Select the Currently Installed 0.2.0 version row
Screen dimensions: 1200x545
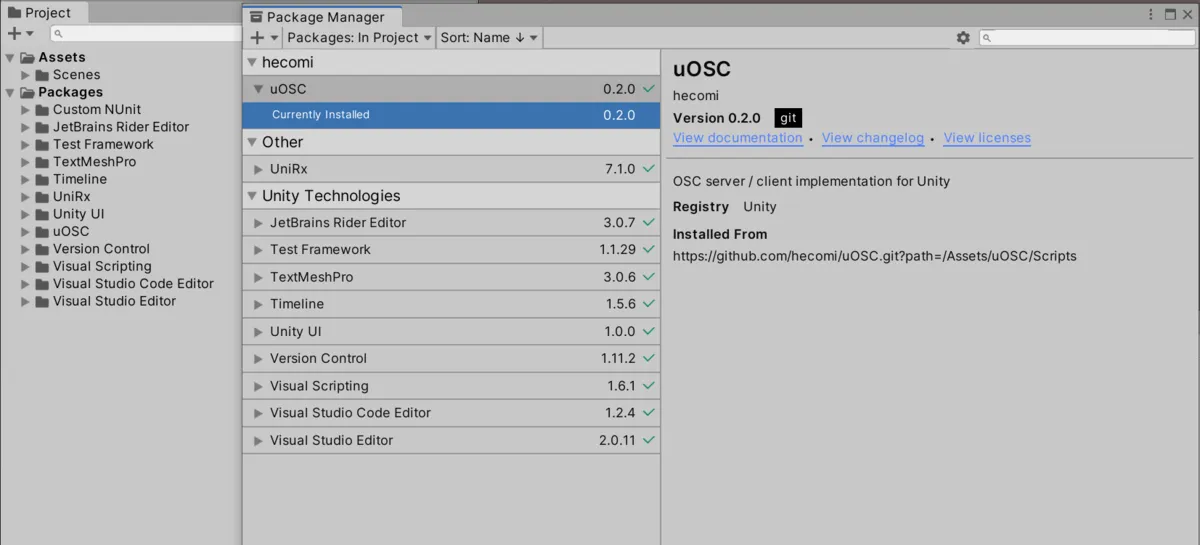coord(450,115)
